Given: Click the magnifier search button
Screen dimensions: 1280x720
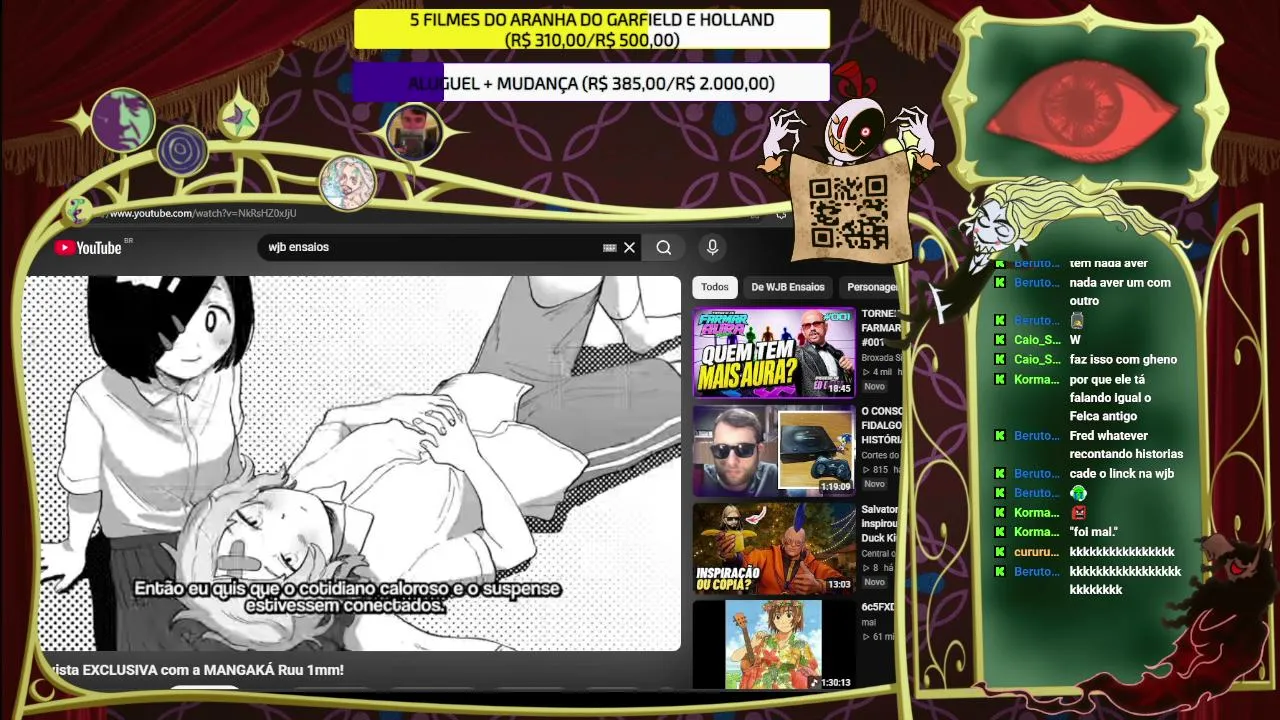Looking at the screenshot, I should (664, 247).
